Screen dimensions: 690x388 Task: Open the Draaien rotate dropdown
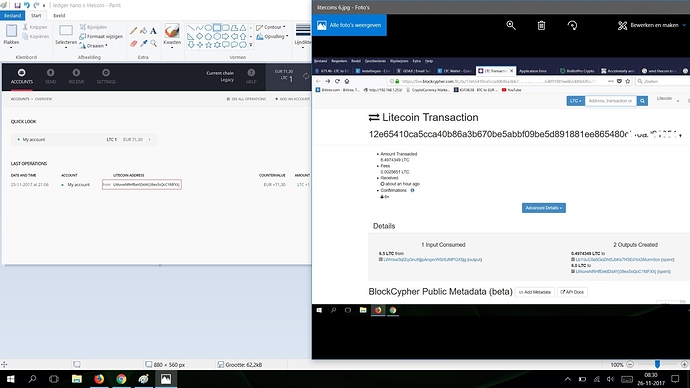(93, 46)
